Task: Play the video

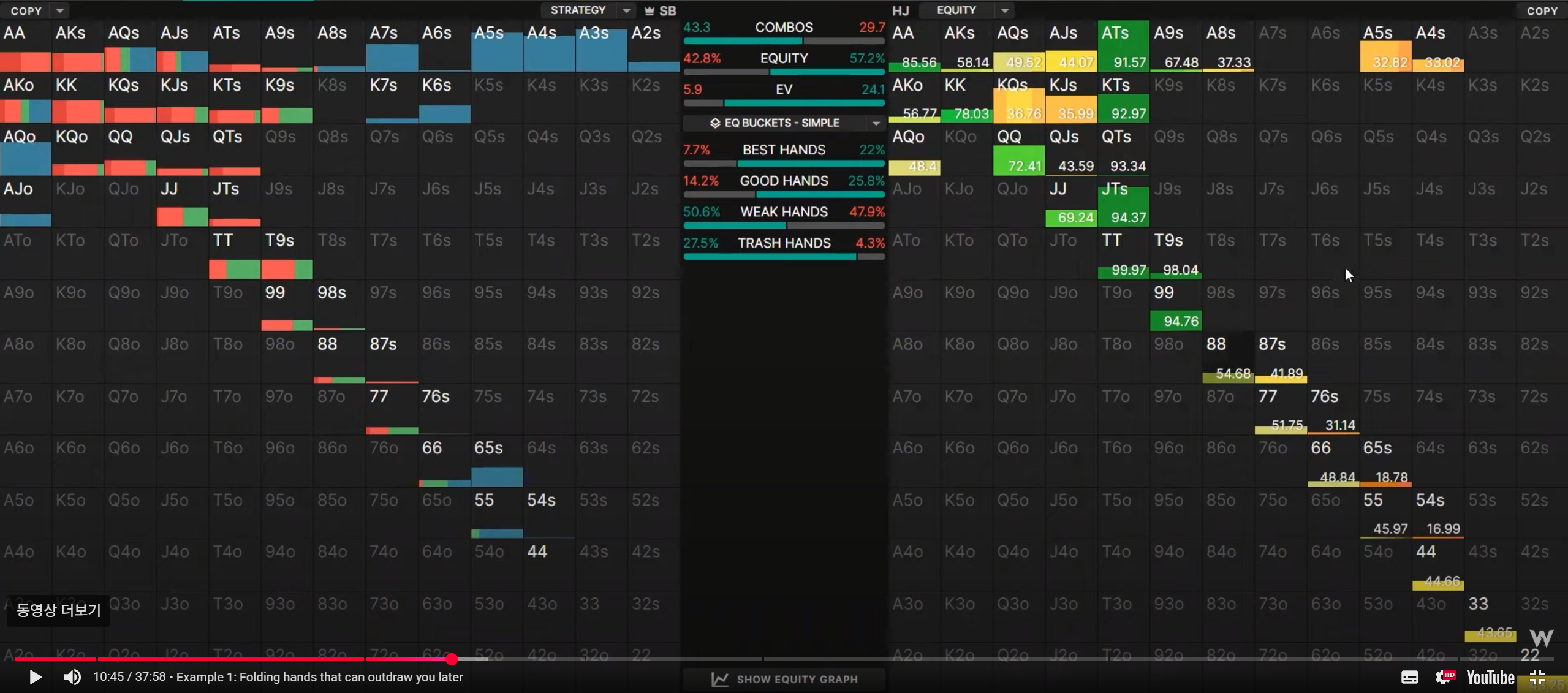Action: click(35, 677)
